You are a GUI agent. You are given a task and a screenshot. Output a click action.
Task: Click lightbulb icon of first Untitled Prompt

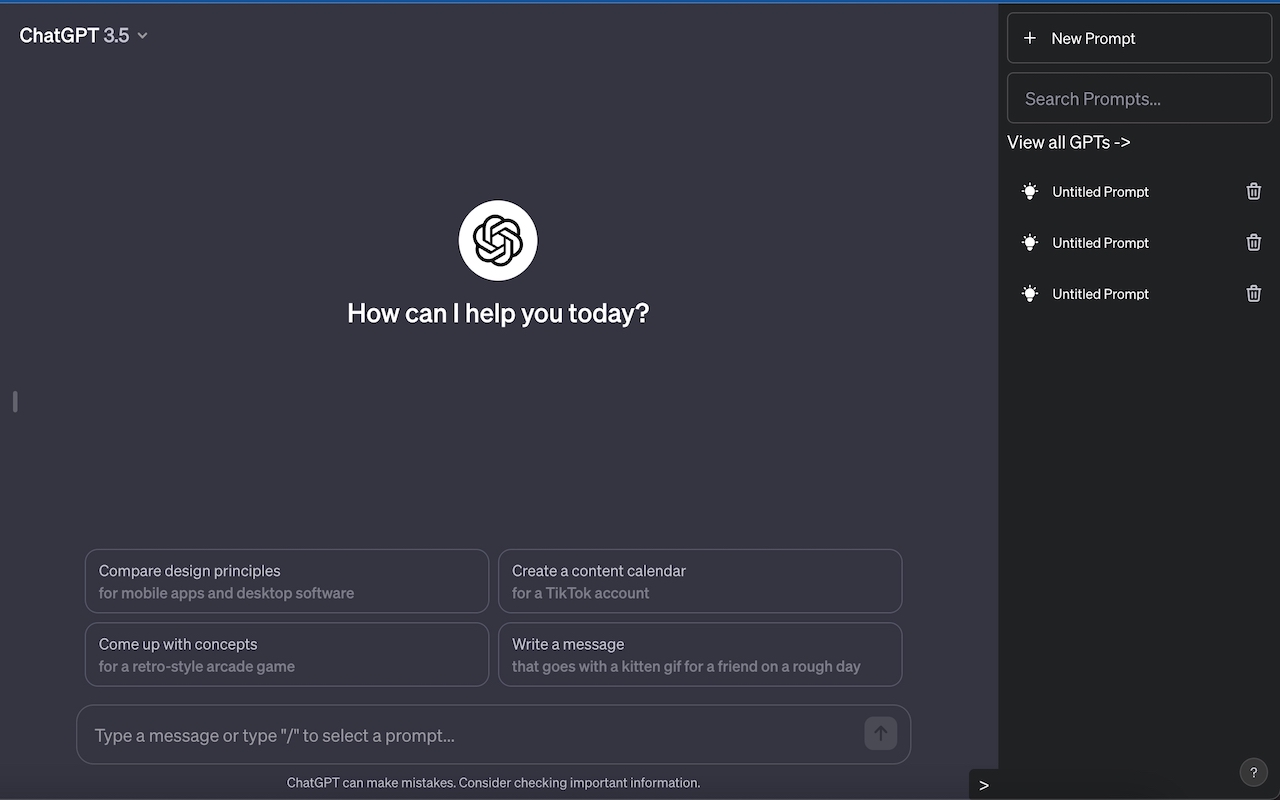(1030, 191)
